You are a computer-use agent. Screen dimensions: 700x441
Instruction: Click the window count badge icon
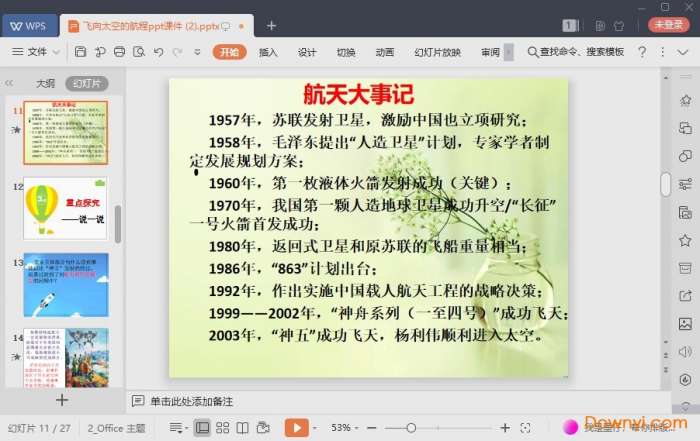[570, 26]
